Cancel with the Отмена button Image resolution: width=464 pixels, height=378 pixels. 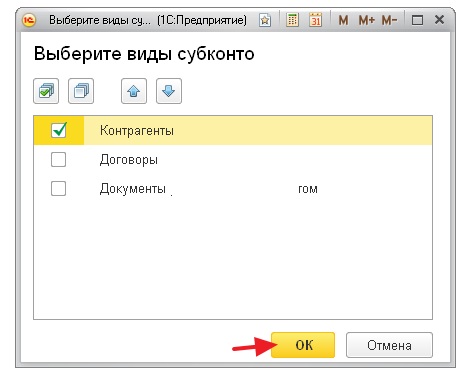(389, 345)
